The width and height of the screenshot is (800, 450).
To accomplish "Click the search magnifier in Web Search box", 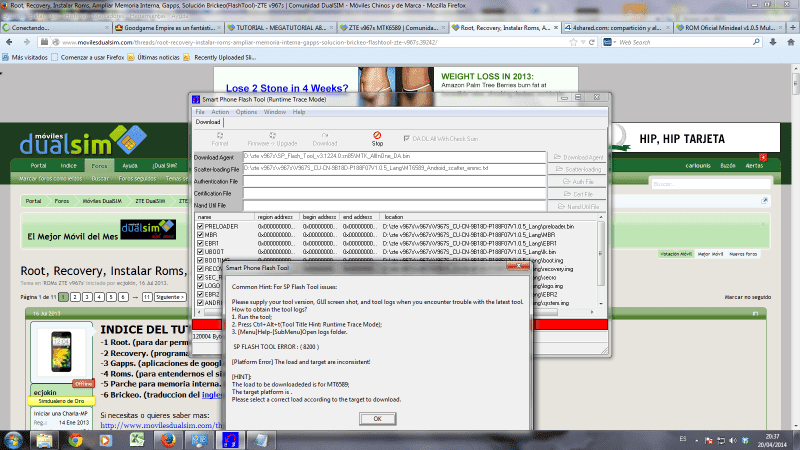I will tap(756, 42).
